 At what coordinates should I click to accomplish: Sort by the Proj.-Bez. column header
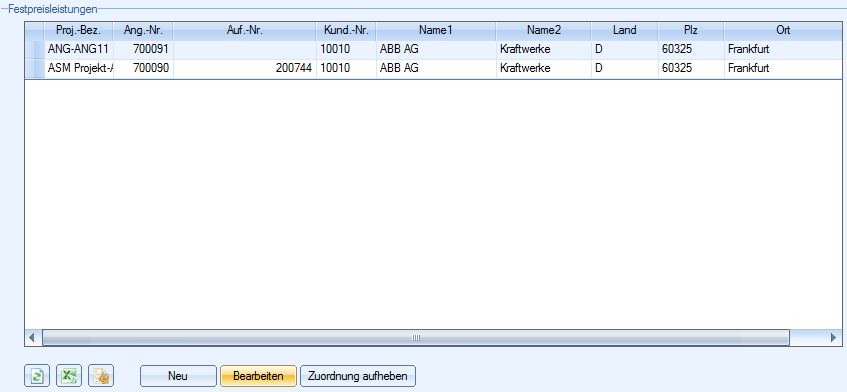[78, 31]
